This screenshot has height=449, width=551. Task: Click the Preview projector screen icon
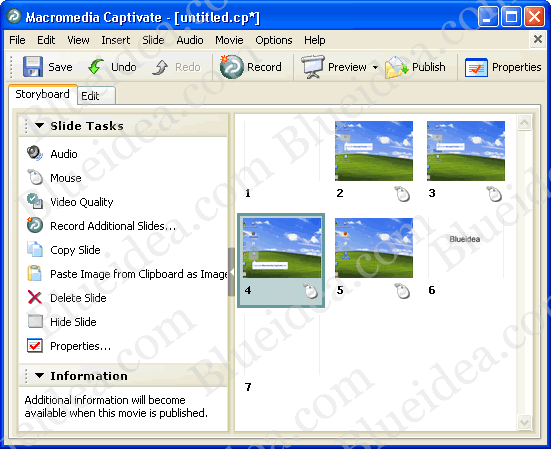pos(312,66)
